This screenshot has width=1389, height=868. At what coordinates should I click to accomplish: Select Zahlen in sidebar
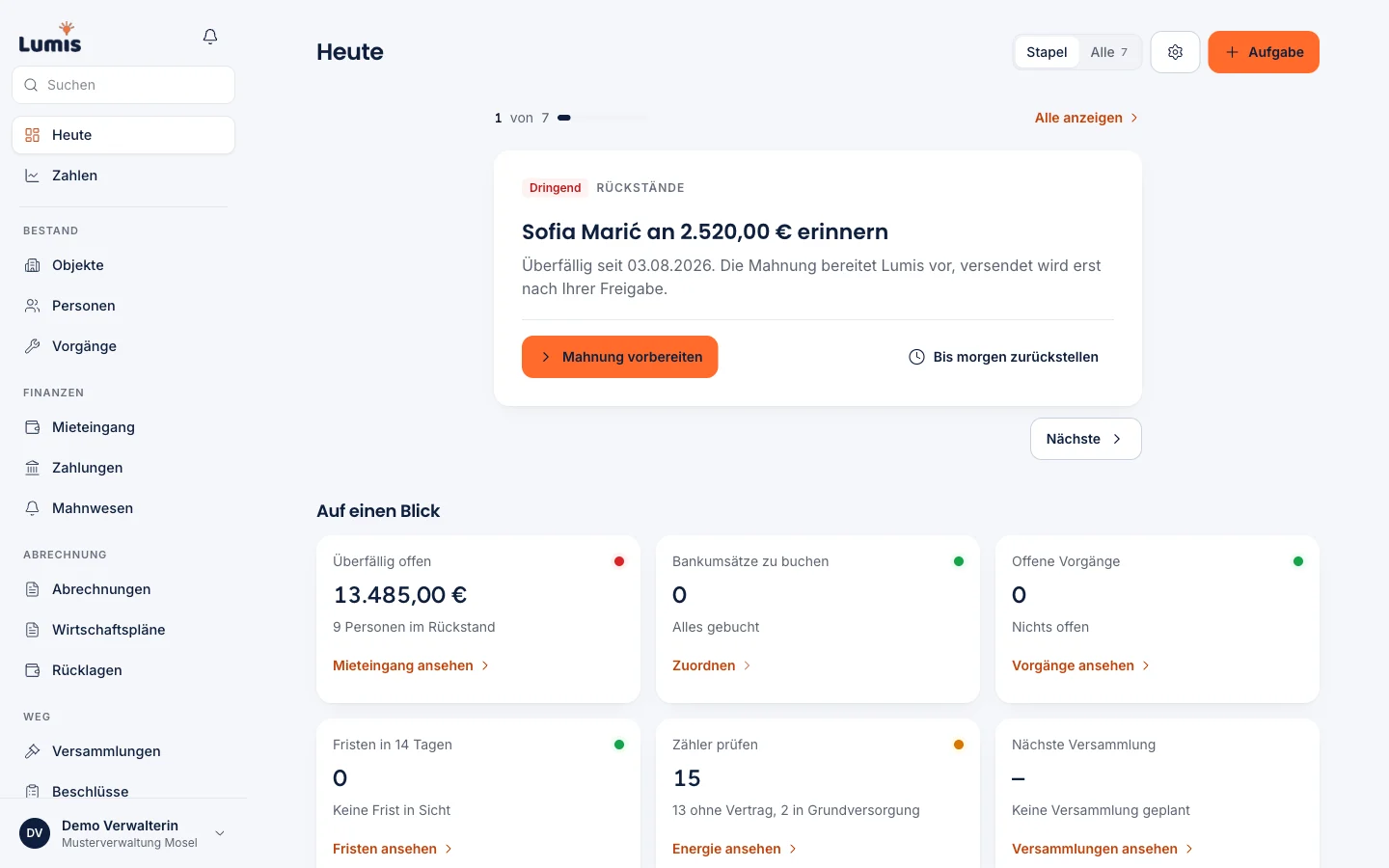(123, 176)
